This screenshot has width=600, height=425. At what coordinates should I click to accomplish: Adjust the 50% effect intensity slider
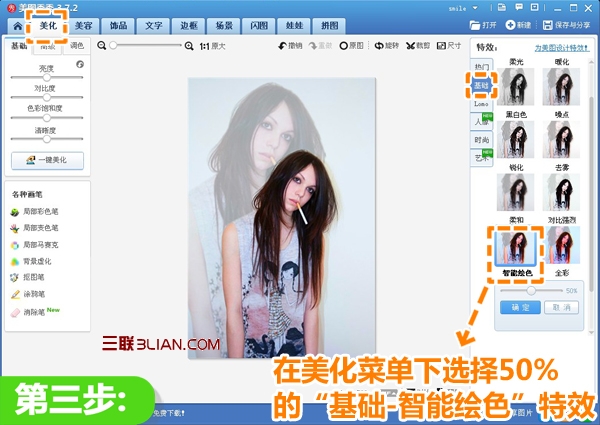(531, 291)
